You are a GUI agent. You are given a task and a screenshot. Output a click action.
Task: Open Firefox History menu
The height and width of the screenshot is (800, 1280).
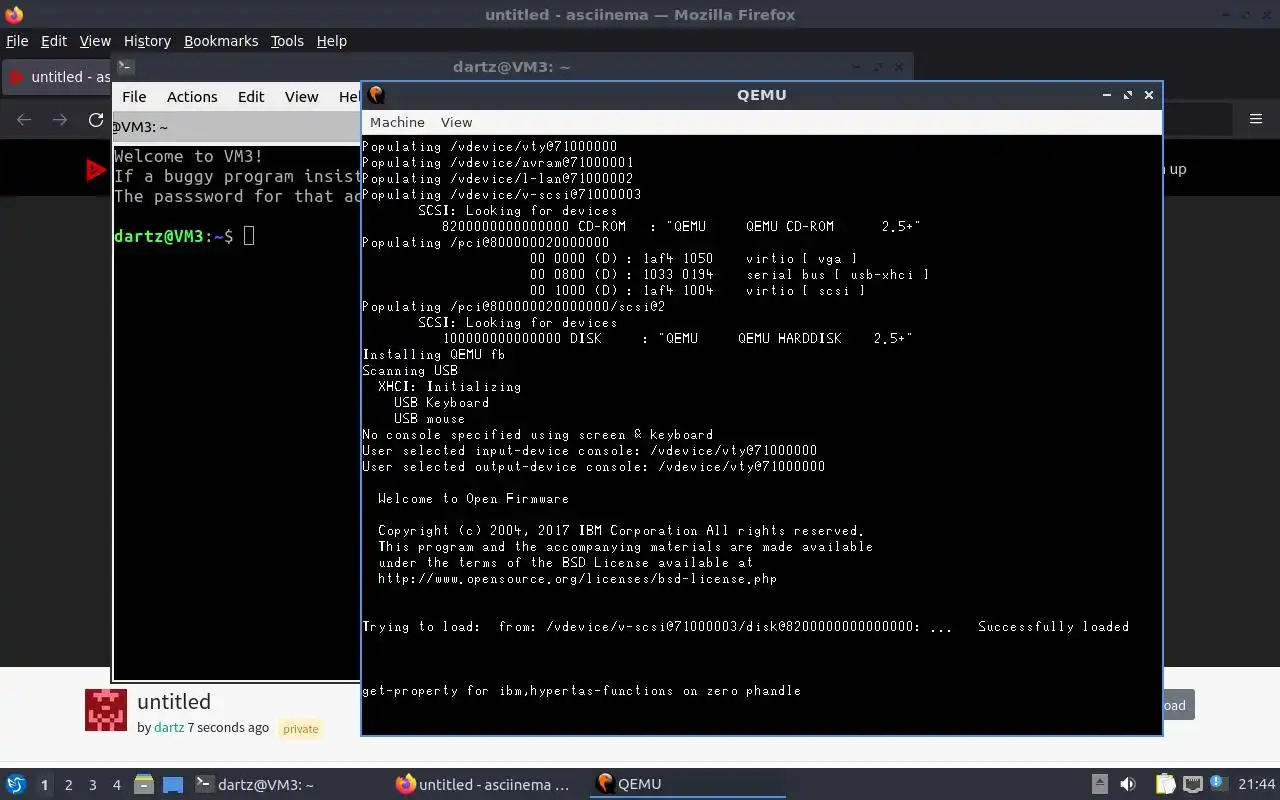147,41
